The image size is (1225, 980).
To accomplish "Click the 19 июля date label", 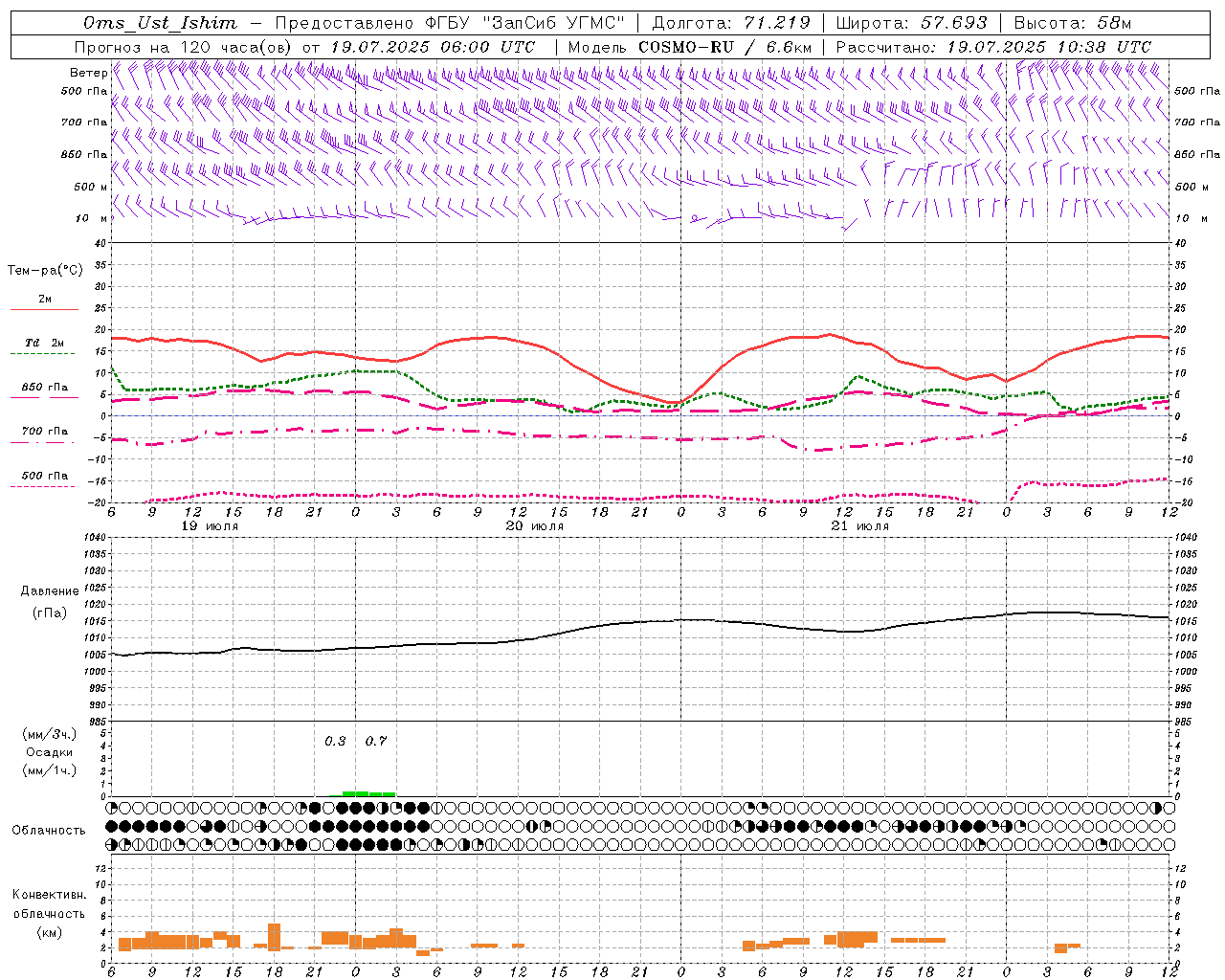I will [210, 526].
